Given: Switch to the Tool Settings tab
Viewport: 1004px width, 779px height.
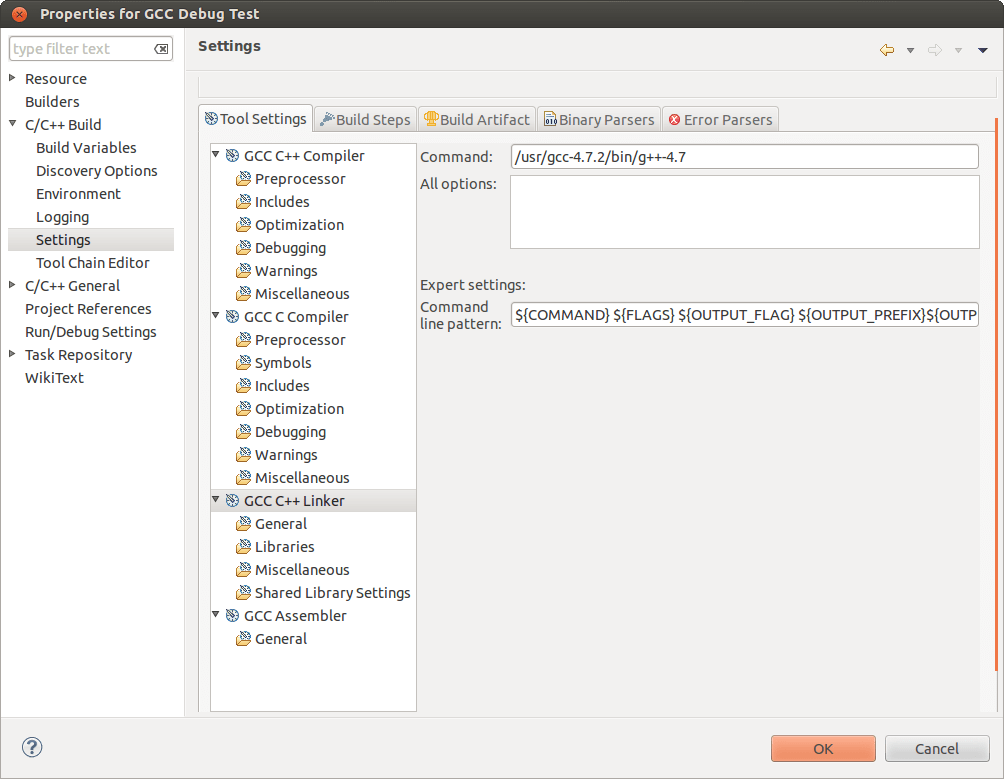Looking at the screenshot, I should point(255,119).
